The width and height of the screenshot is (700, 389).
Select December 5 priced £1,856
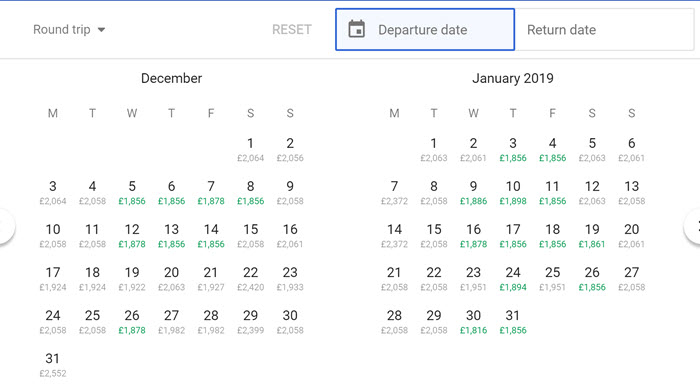pos(132,192)
